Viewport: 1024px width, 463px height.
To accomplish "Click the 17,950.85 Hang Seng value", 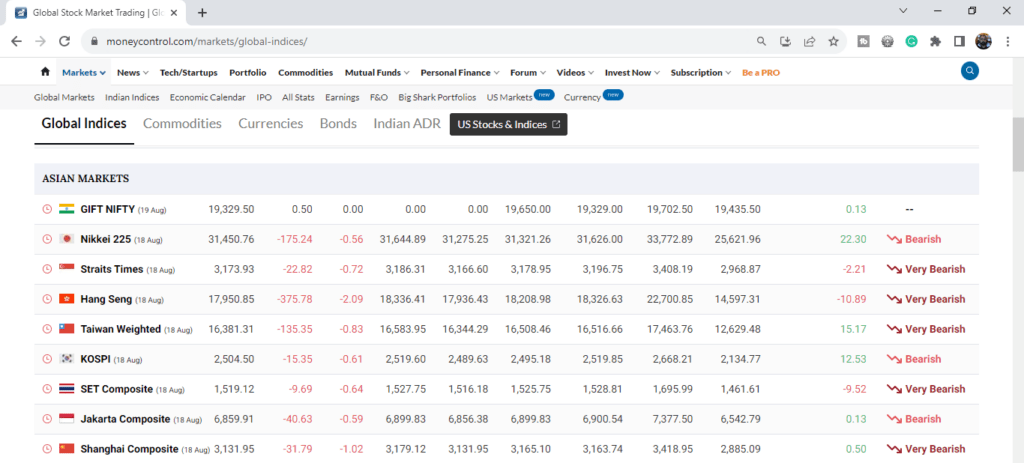I will point(231,299).
